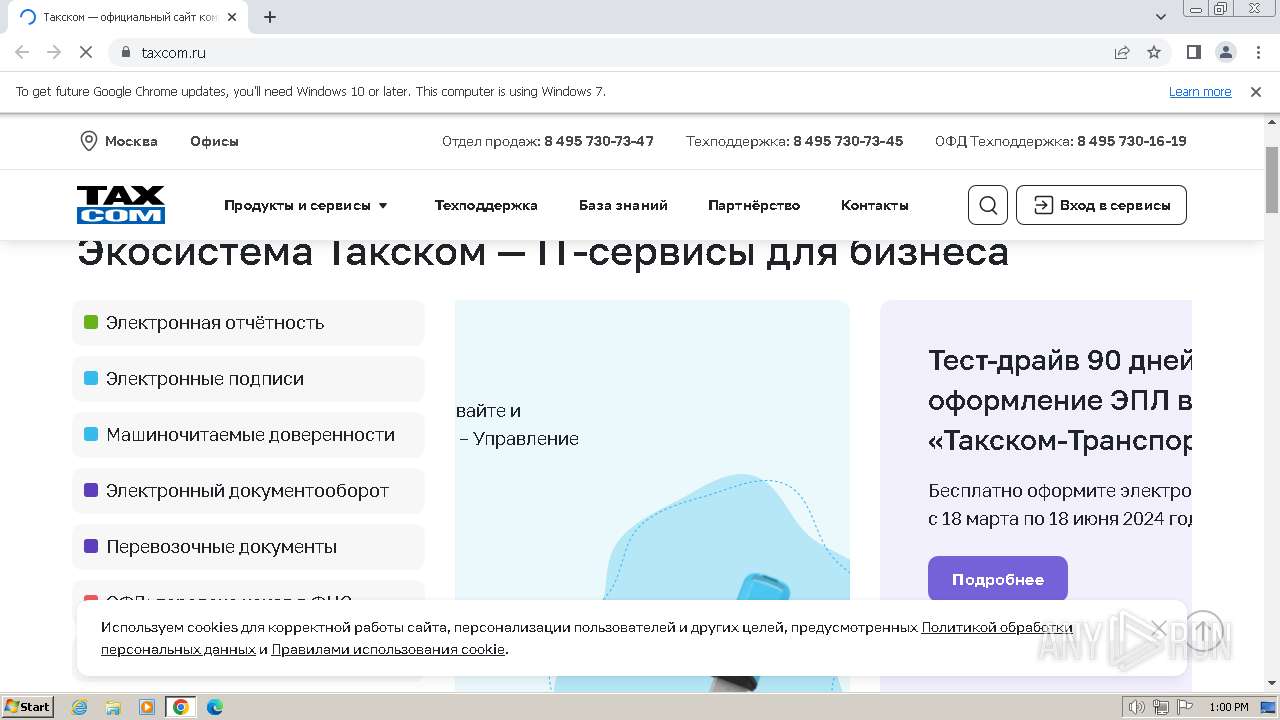
Task: Click the browser back arrow
Action: 22,52
